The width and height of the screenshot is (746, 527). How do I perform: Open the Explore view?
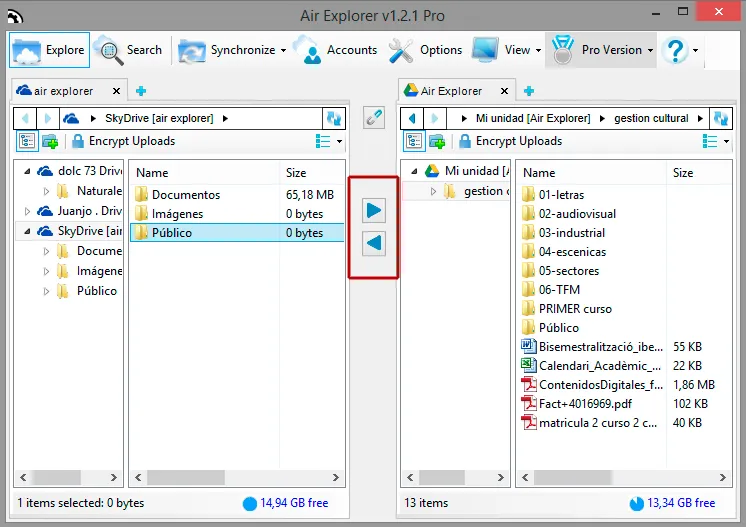(49, 50)
